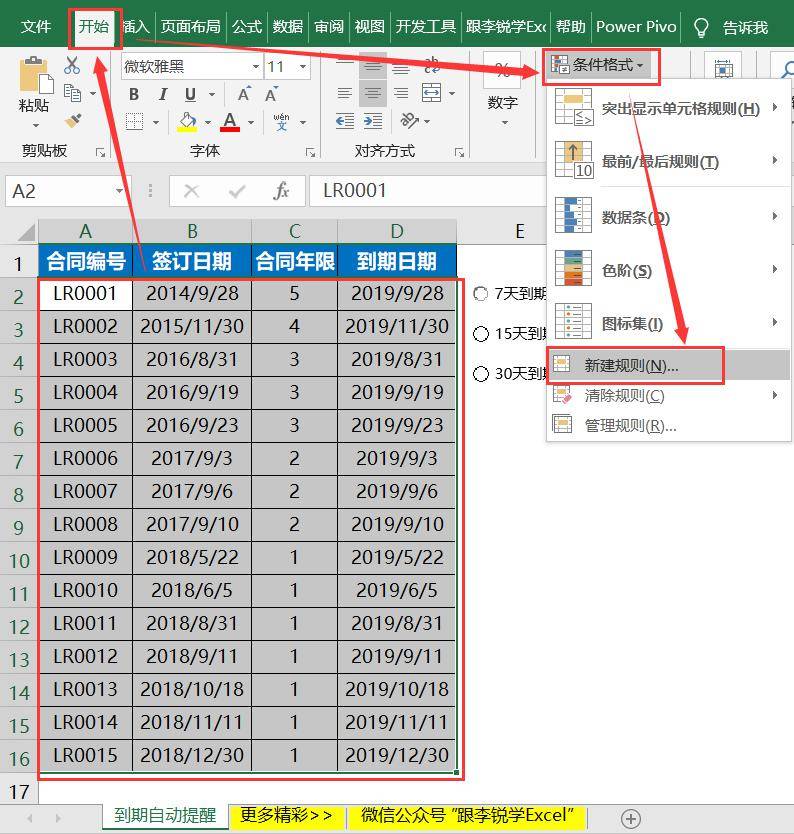
Task: Select the 7天到期 radio button
Action: [480, 294]
